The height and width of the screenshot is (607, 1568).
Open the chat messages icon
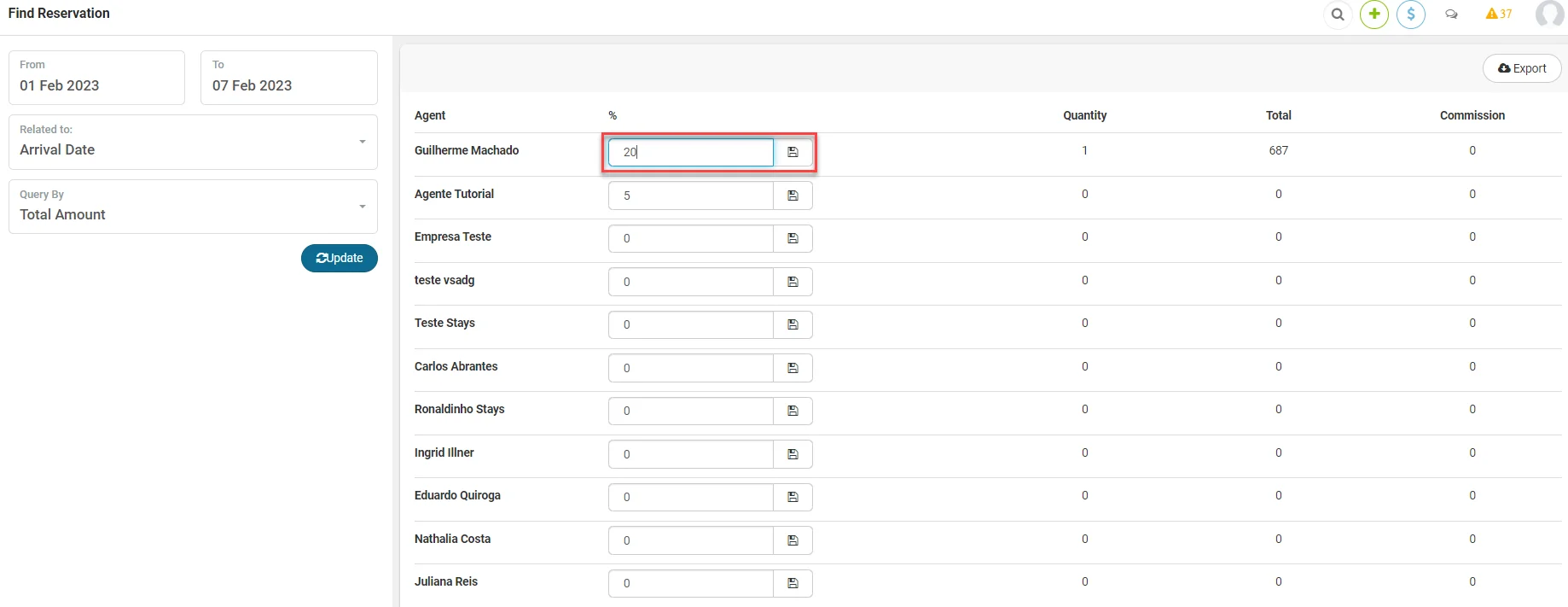[x=1451, y=15]
